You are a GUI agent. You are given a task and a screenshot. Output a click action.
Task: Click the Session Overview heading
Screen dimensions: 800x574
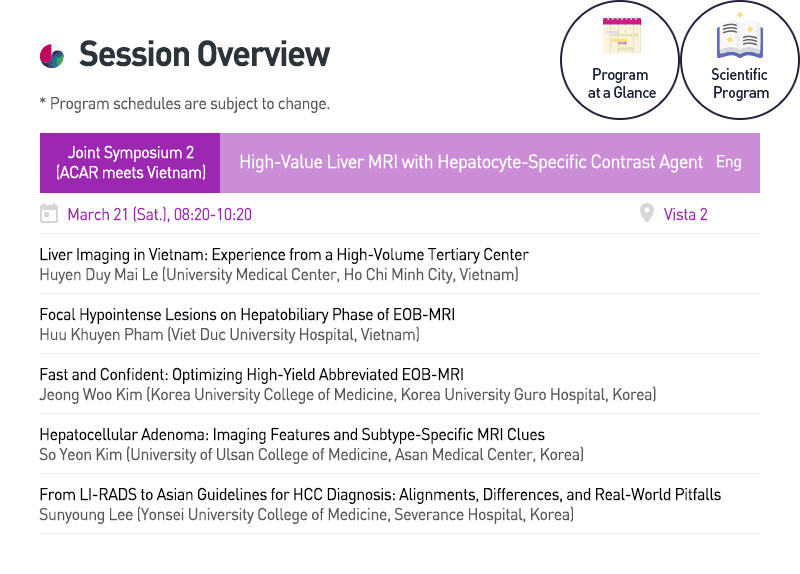pyautogui.click(x=204, y=54)
